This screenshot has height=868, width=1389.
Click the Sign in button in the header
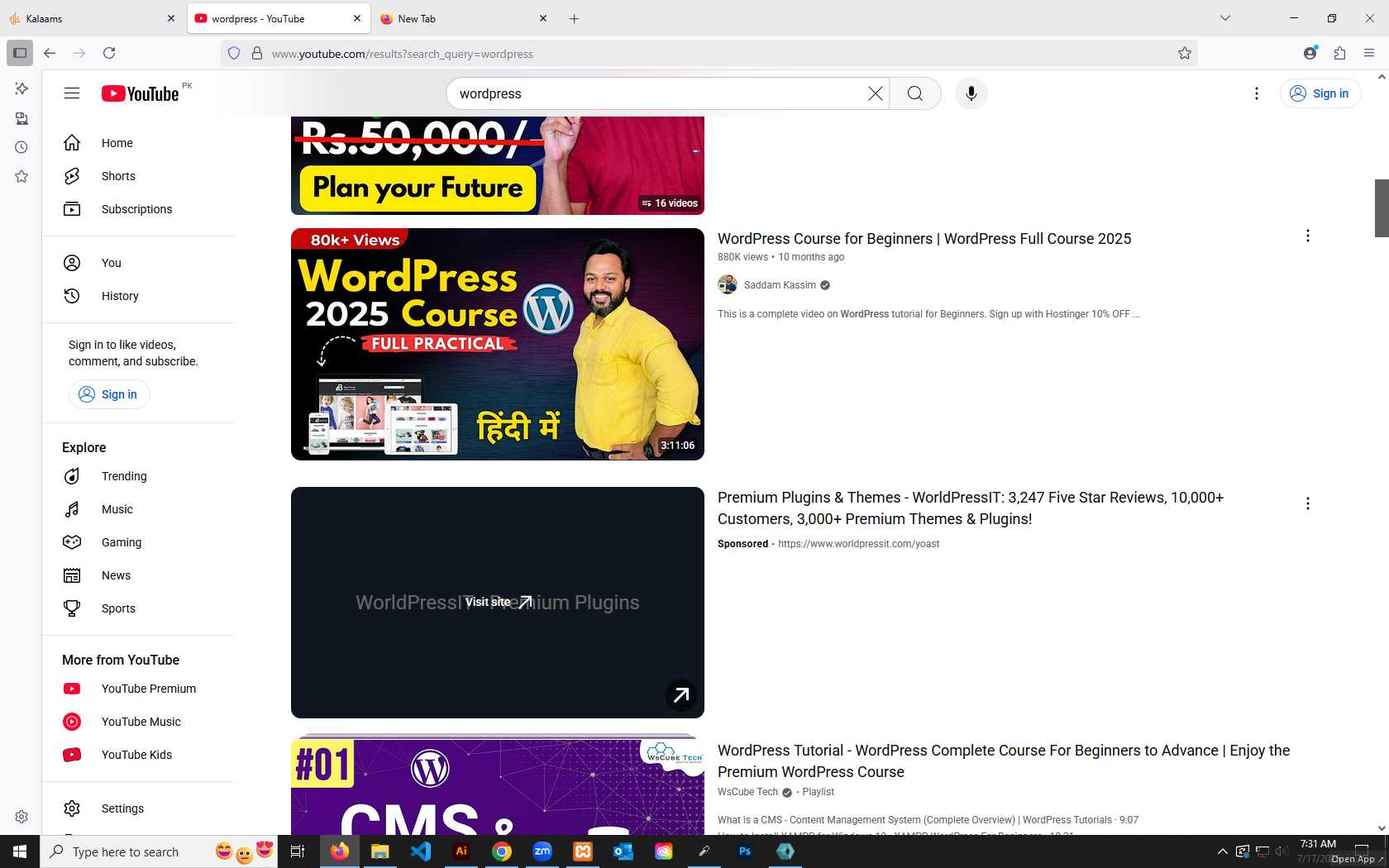[1320, 93]
